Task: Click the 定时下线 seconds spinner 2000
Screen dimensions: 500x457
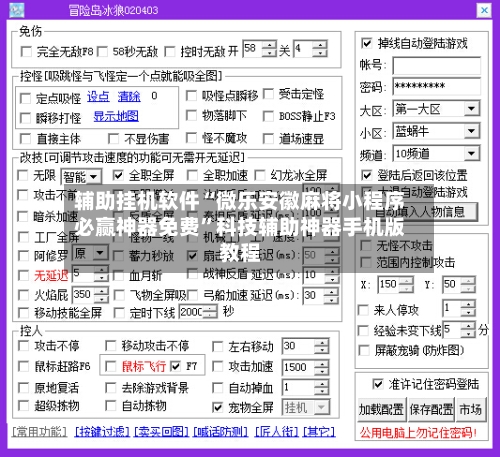Action: coord(198,312)
